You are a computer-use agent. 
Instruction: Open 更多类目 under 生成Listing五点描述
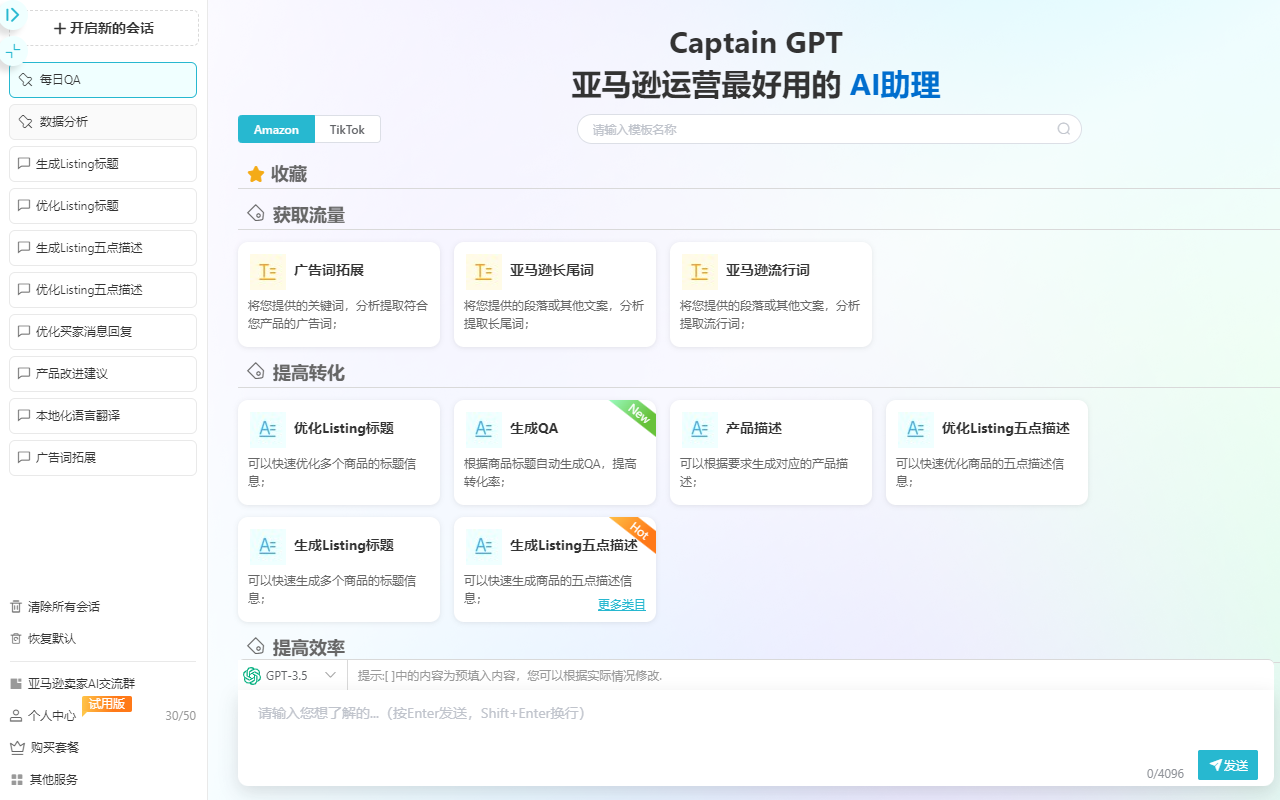621,604
